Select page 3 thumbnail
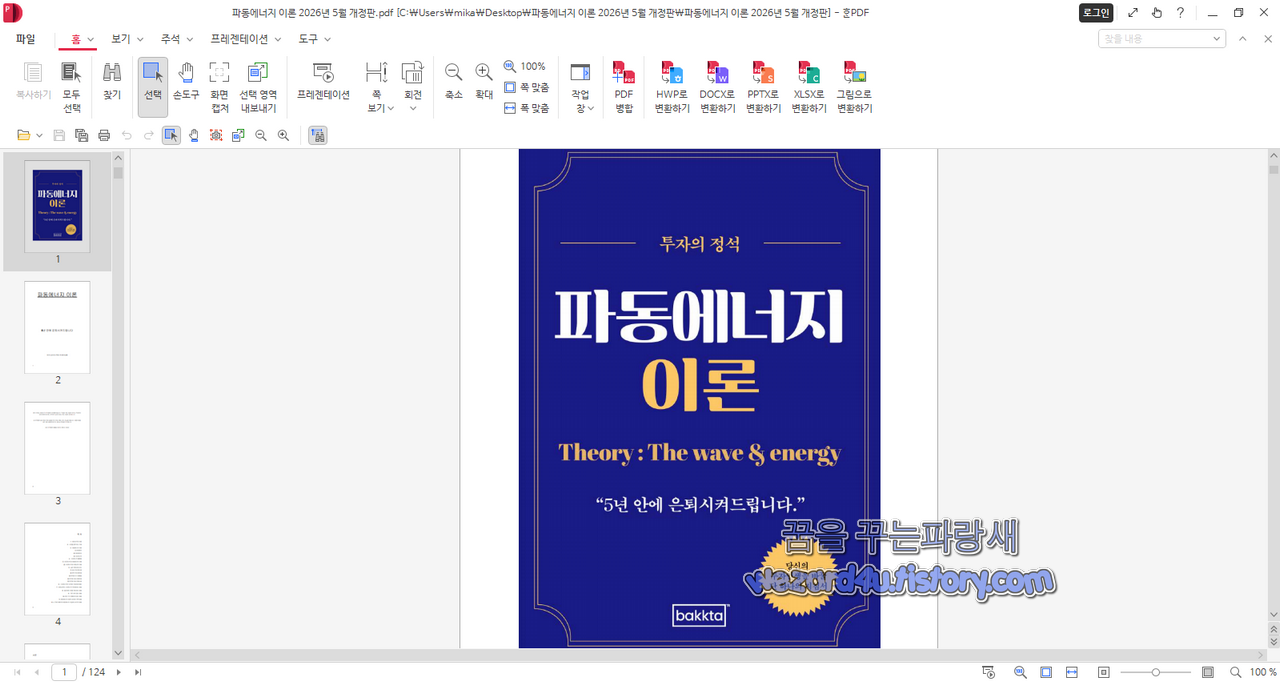 click(57, 448)
